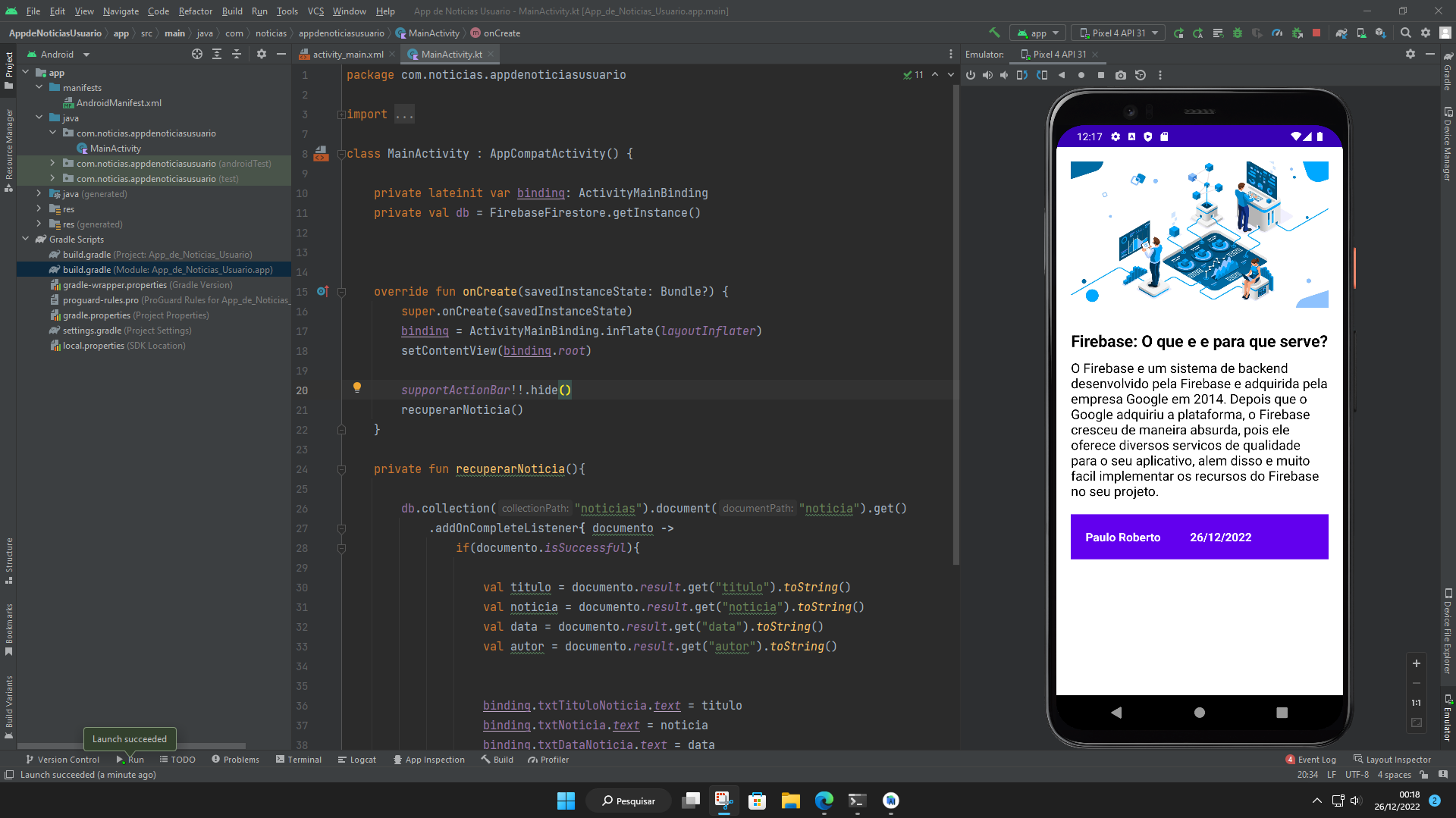Open the Device Manager panel
Image resolution: width=1456 pixels, height=818 pixels.
(x=1446, y=144)
